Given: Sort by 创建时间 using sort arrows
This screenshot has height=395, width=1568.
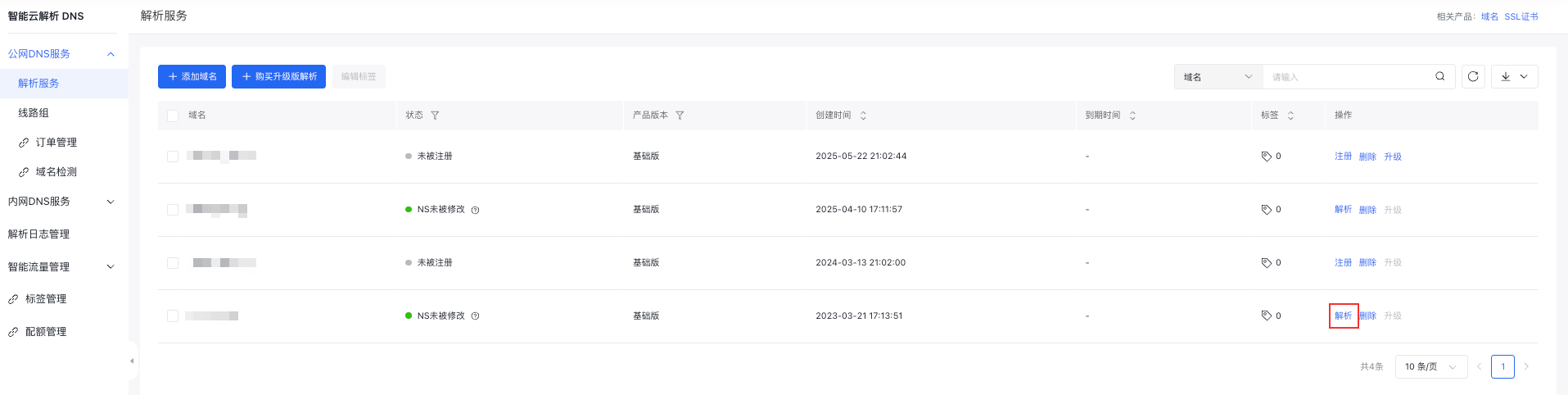Looking at the screenshot, I should [863, 116].
